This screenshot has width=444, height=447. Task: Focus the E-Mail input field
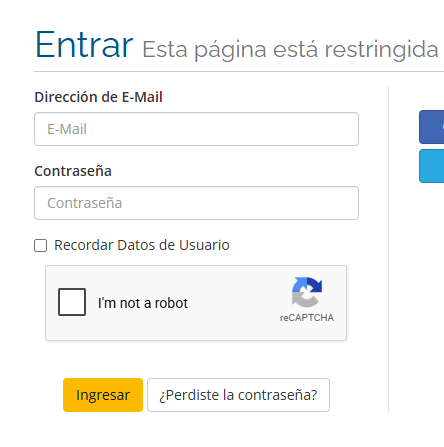point(196,129)
